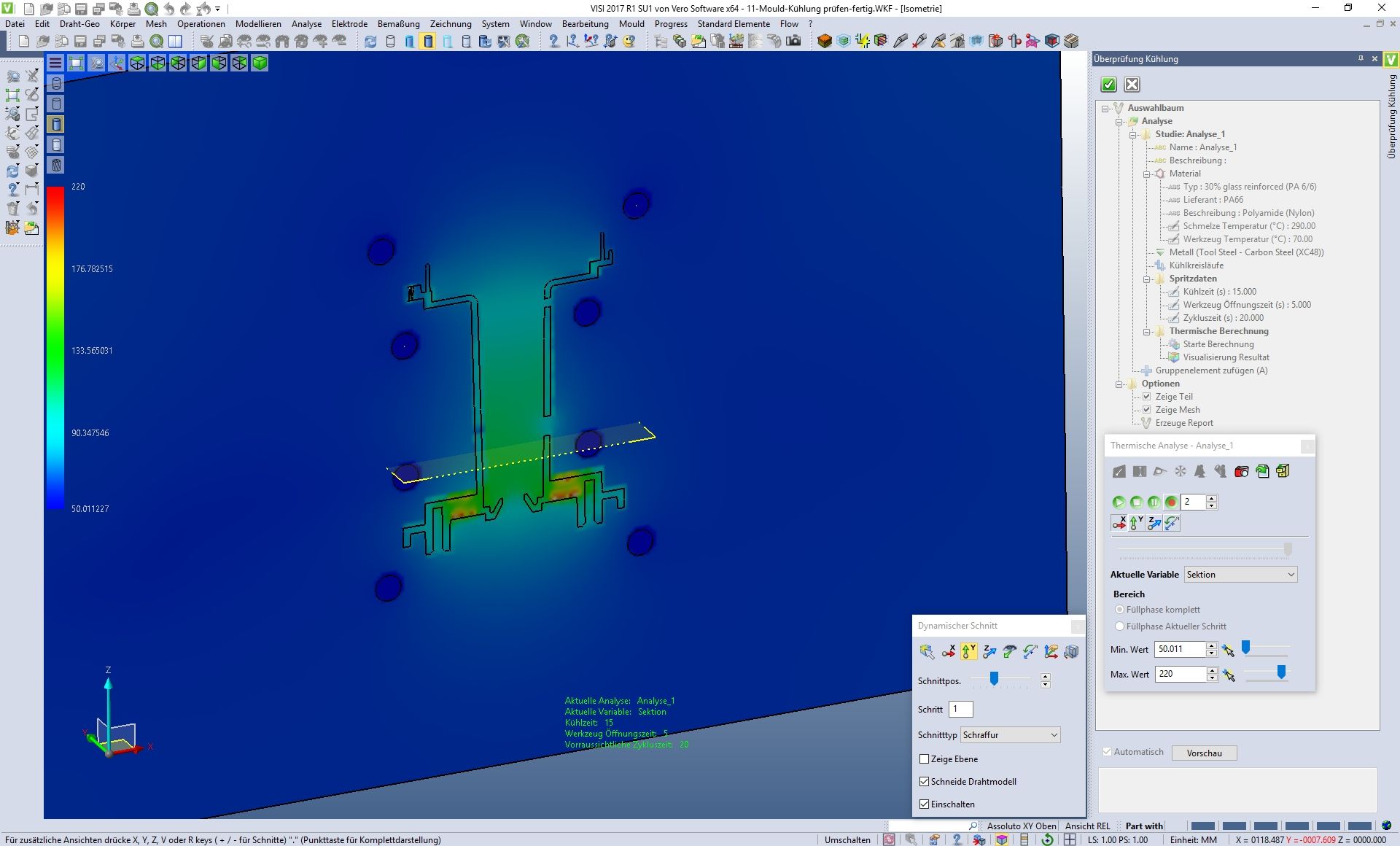Toggle the Schneide Drahtmodell checkbox
Image resolution: width=1400 pixels, height=846 pixels.
(x=924, y=782)
